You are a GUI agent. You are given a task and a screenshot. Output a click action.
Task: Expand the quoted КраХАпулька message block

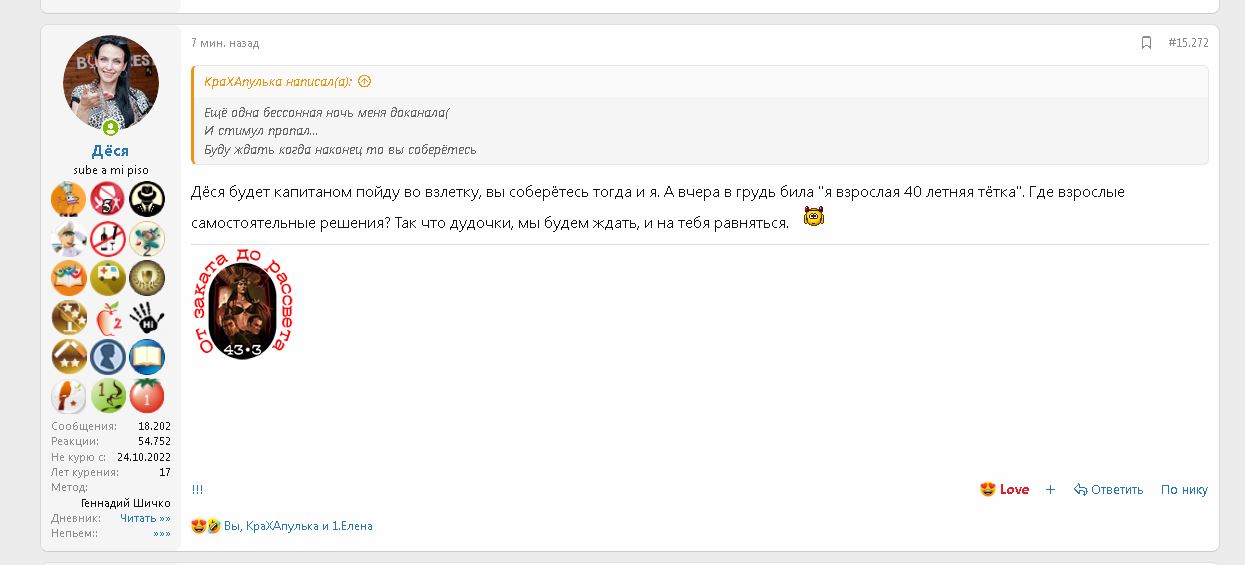(699, 130)
